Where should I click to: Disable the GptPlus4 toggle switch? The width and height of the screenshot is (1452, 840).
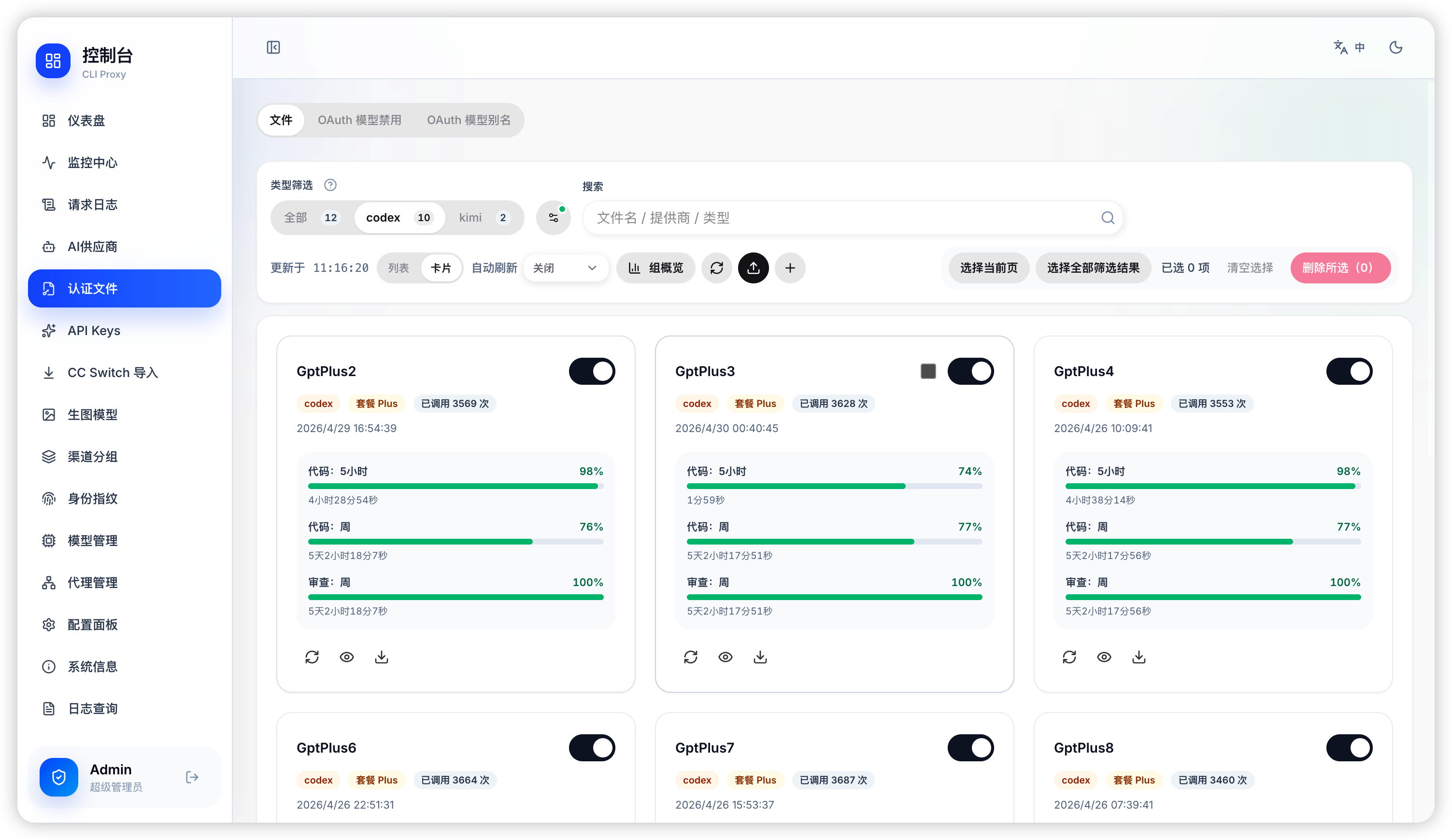pos(1349,371)
